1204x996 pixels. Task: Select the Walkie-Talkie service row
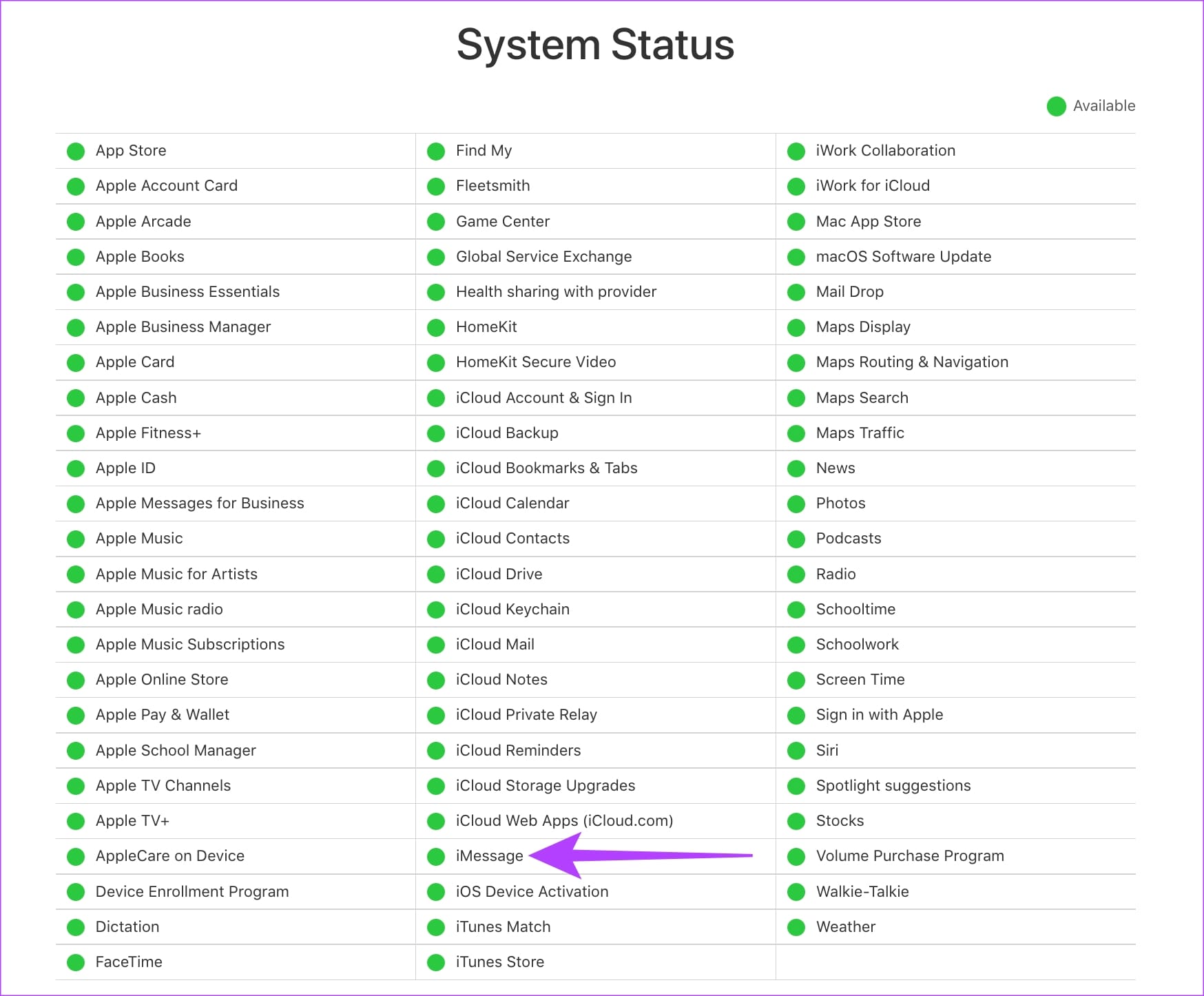coord(862,892)
